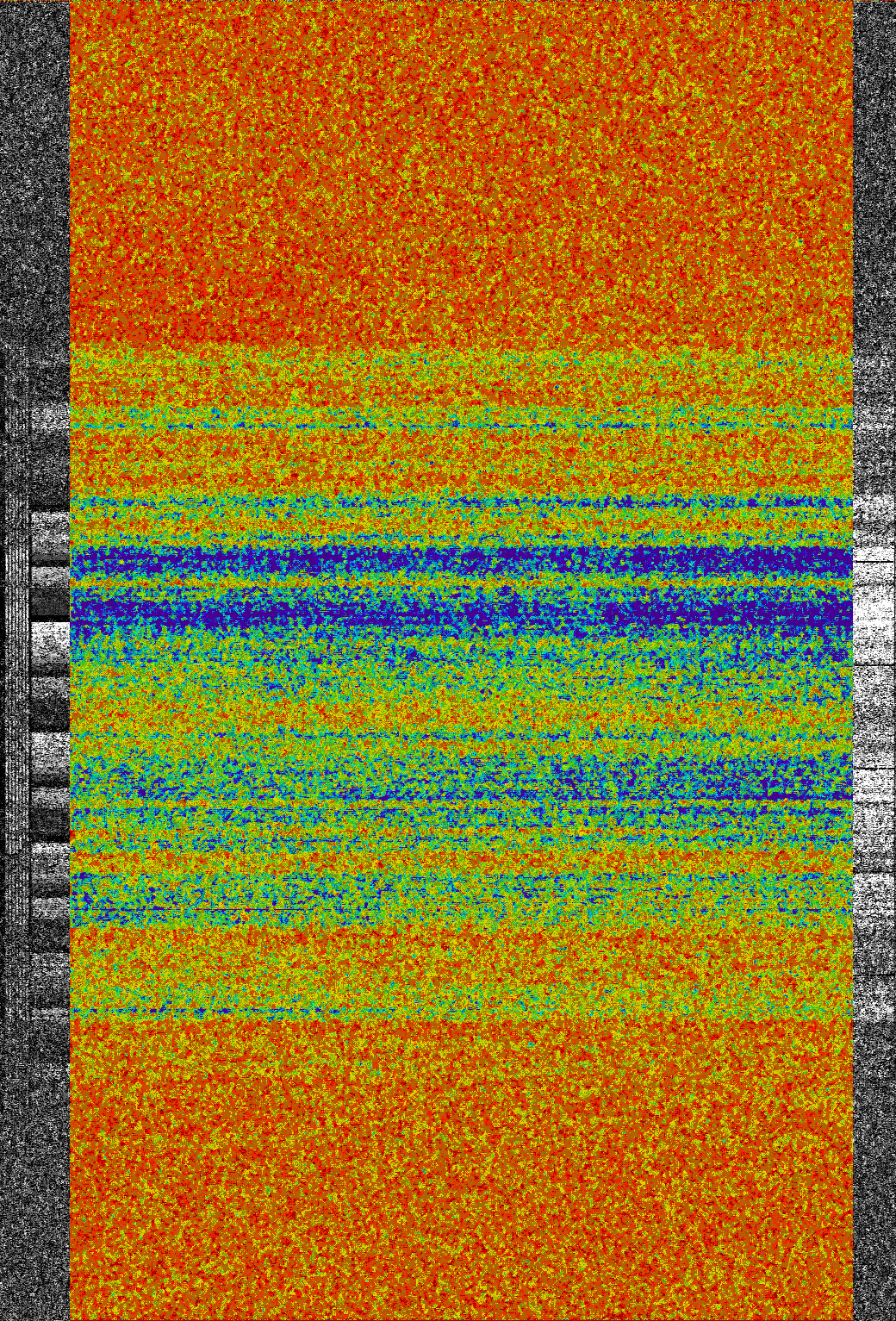Select the second dark blue band below it
This screenshot has height=1321, width=896.
461,614
